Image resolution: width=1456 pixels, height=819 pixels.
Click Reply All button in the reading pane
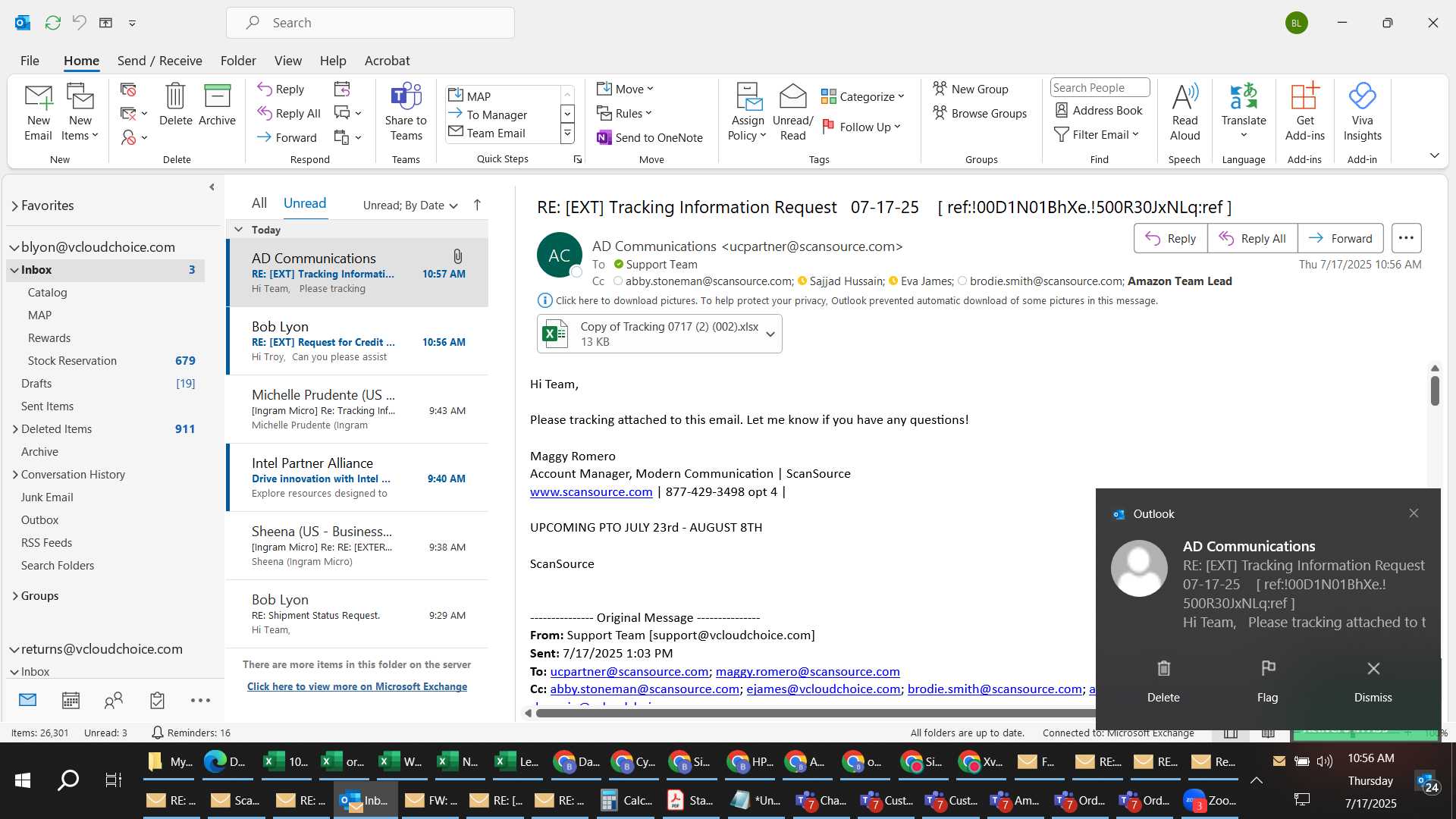pyautogui.click(x=1252, y=238)
